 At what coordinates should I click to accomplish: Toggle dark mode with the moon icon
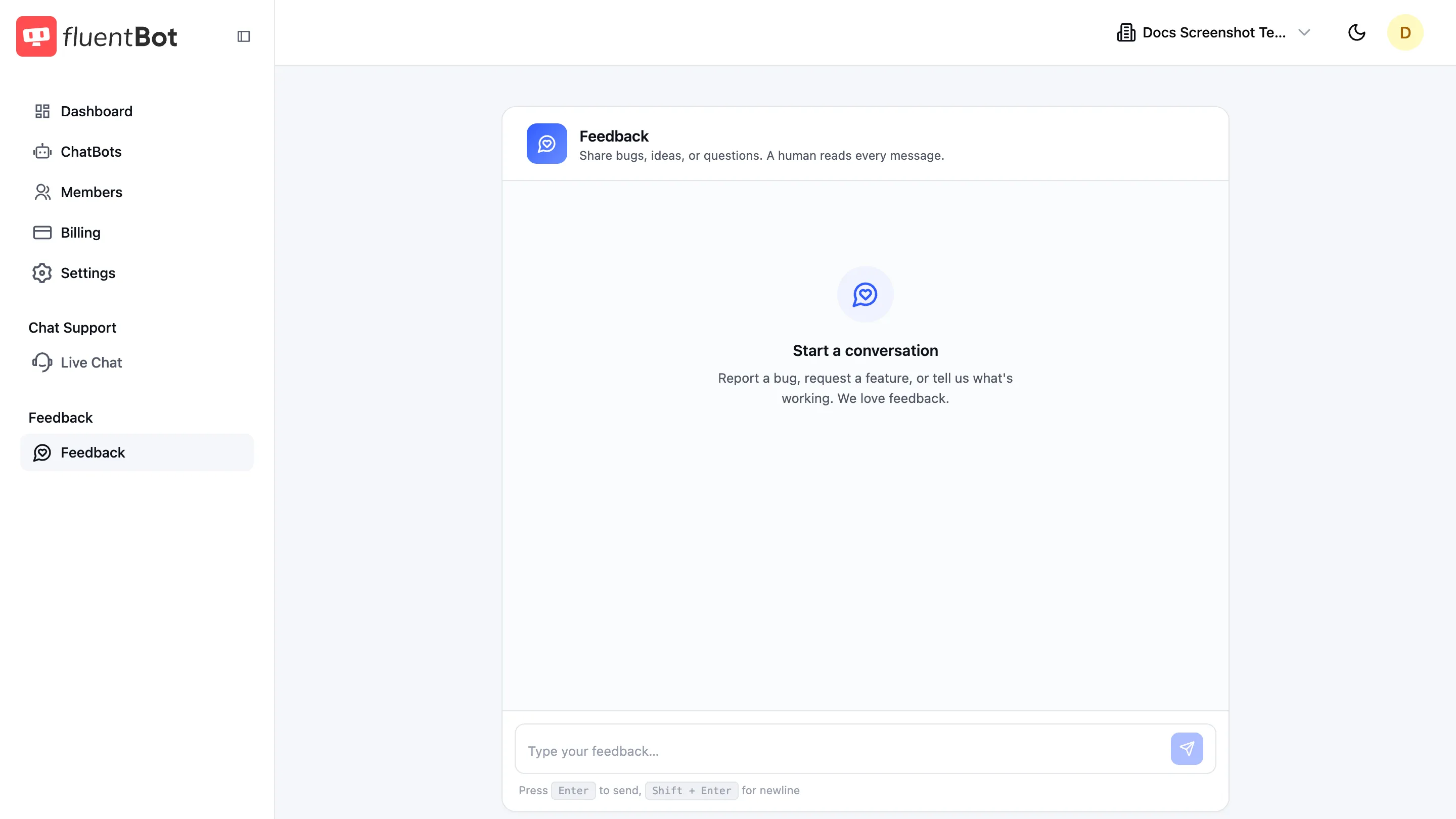pyautogui.click(x=1356, y=33)
